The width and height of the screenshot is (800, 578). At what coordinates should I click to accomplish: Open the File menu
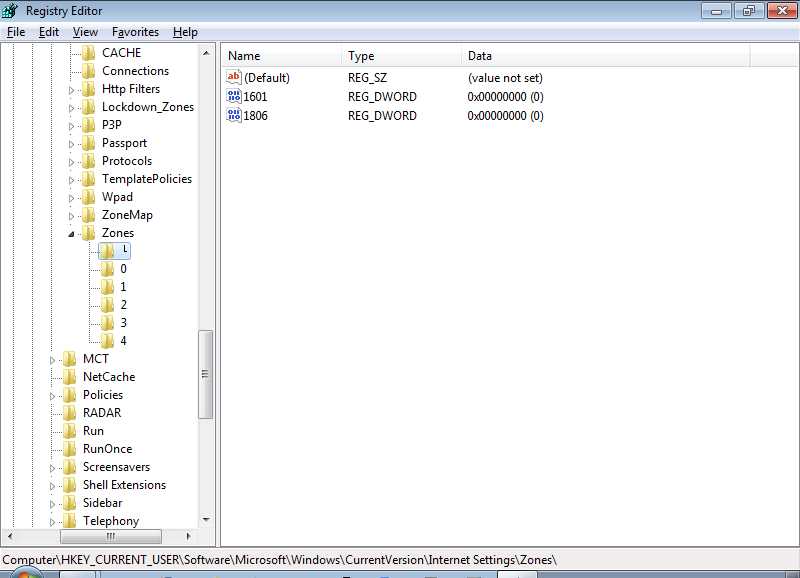tap(16, 32)
